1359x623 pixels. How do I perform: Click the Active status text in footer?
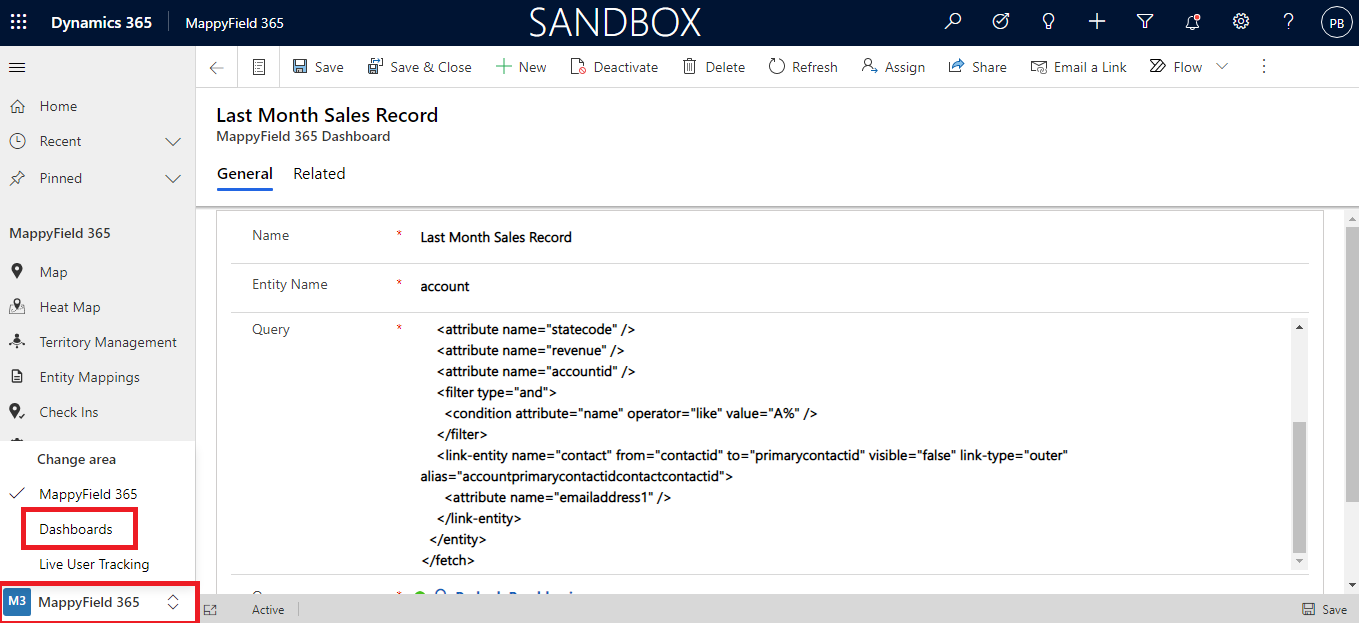pos(268,609)
